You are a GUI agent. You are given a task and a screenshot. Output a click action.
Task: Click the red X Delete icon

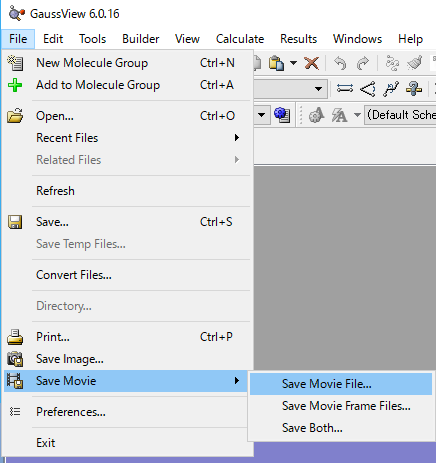(x=312, y=63)
